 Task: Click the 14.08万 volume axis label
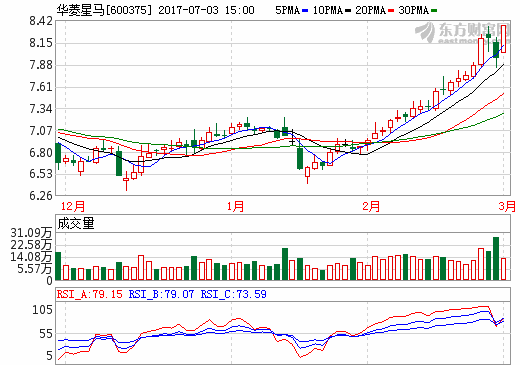coord(32,257)
